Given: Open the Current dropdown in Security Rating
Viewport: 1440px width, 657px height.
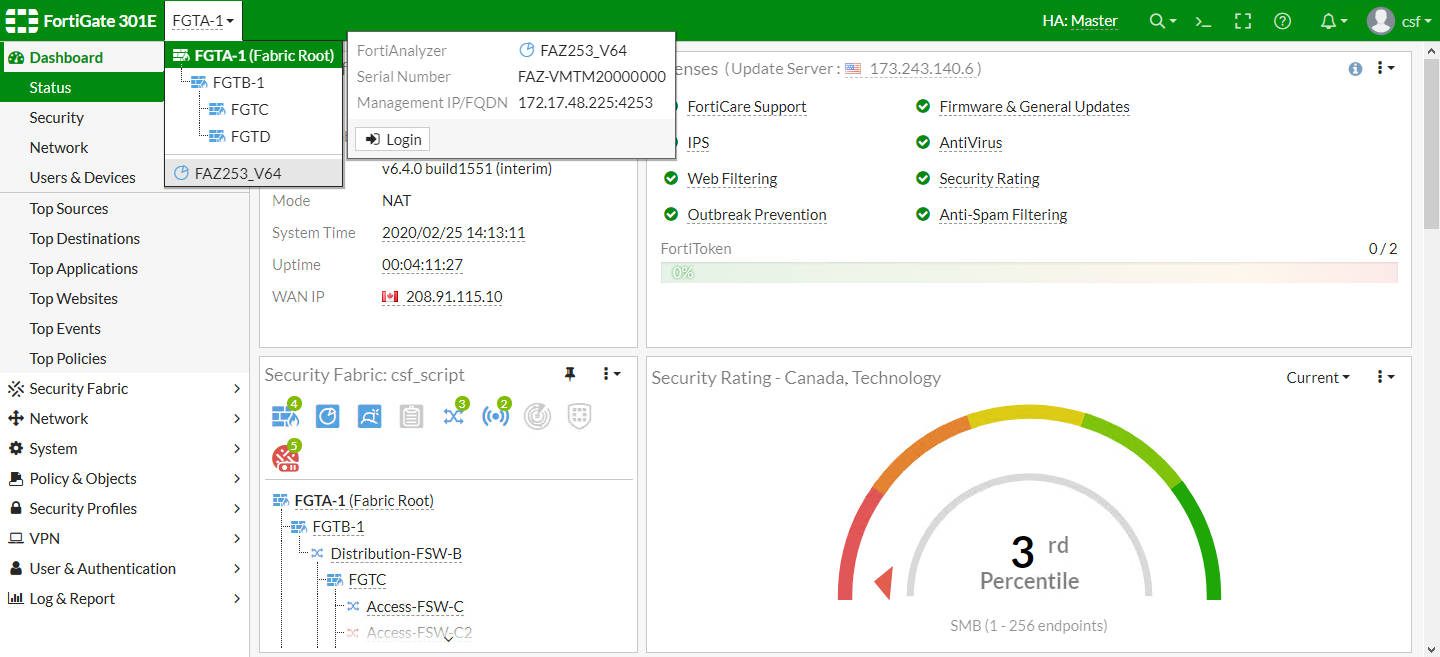Looking at the screenshot, I should (x=1317, y=377).
